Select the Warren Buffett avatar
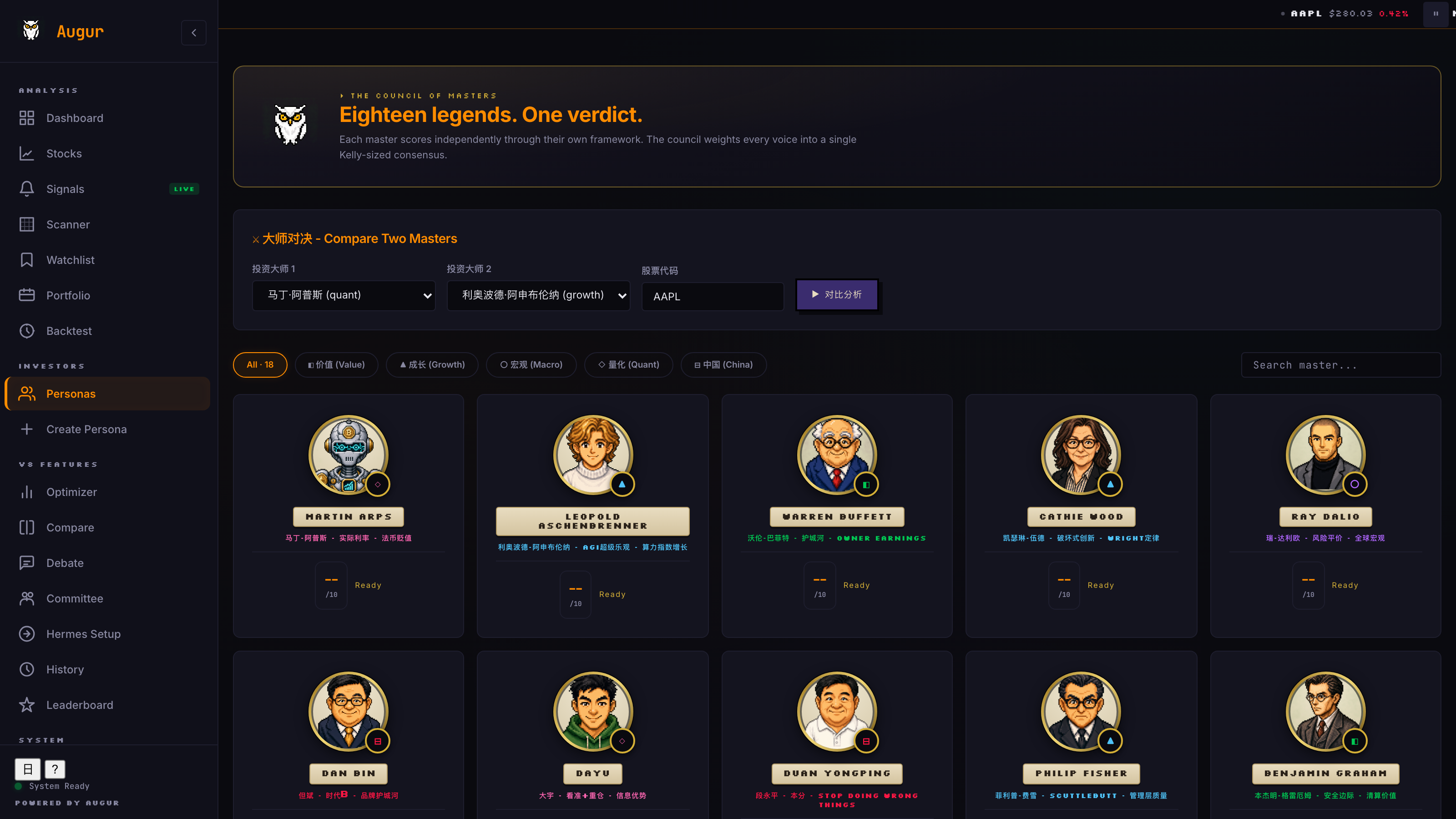The width and height of the screenshot is (1456, 819). click(837, 455)
